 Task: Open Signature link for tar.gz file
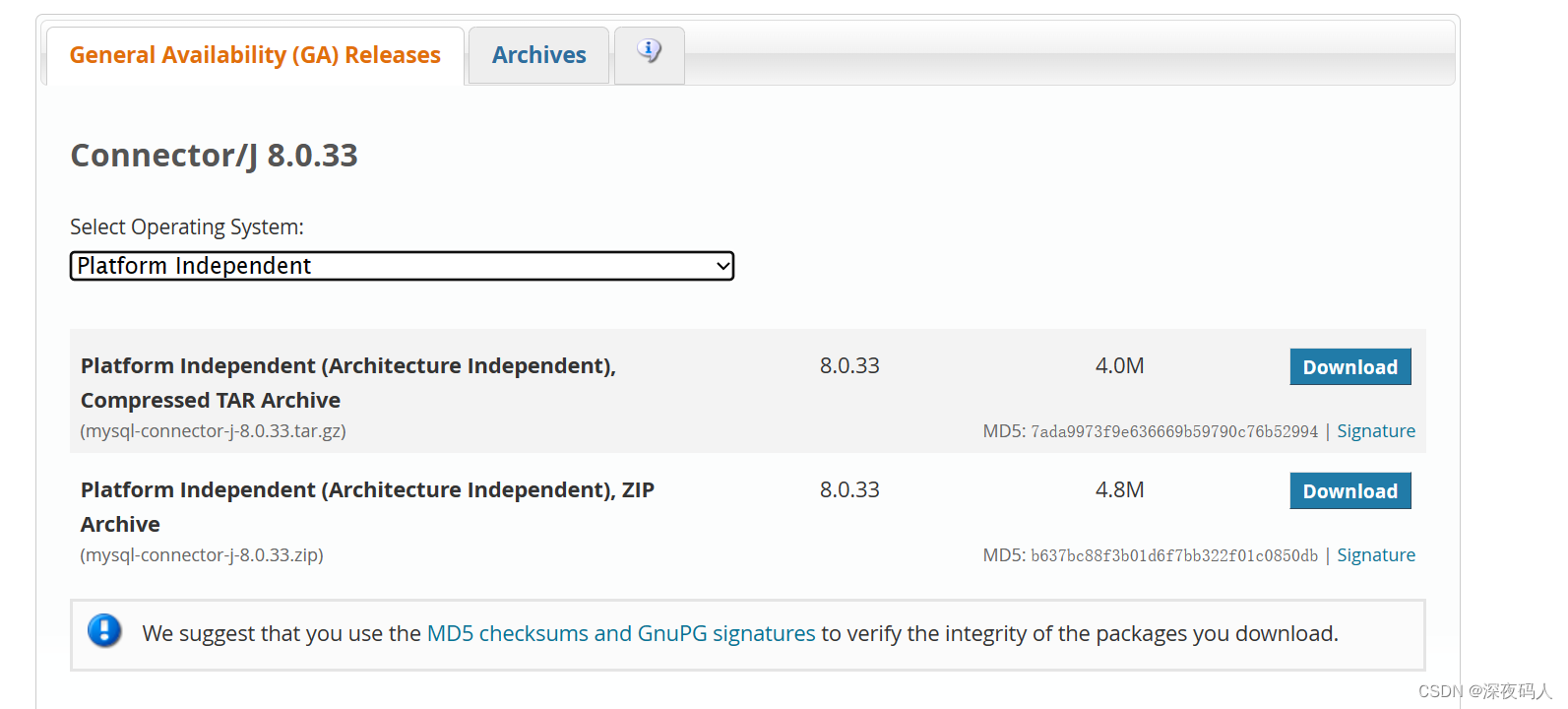point(1375,431)
